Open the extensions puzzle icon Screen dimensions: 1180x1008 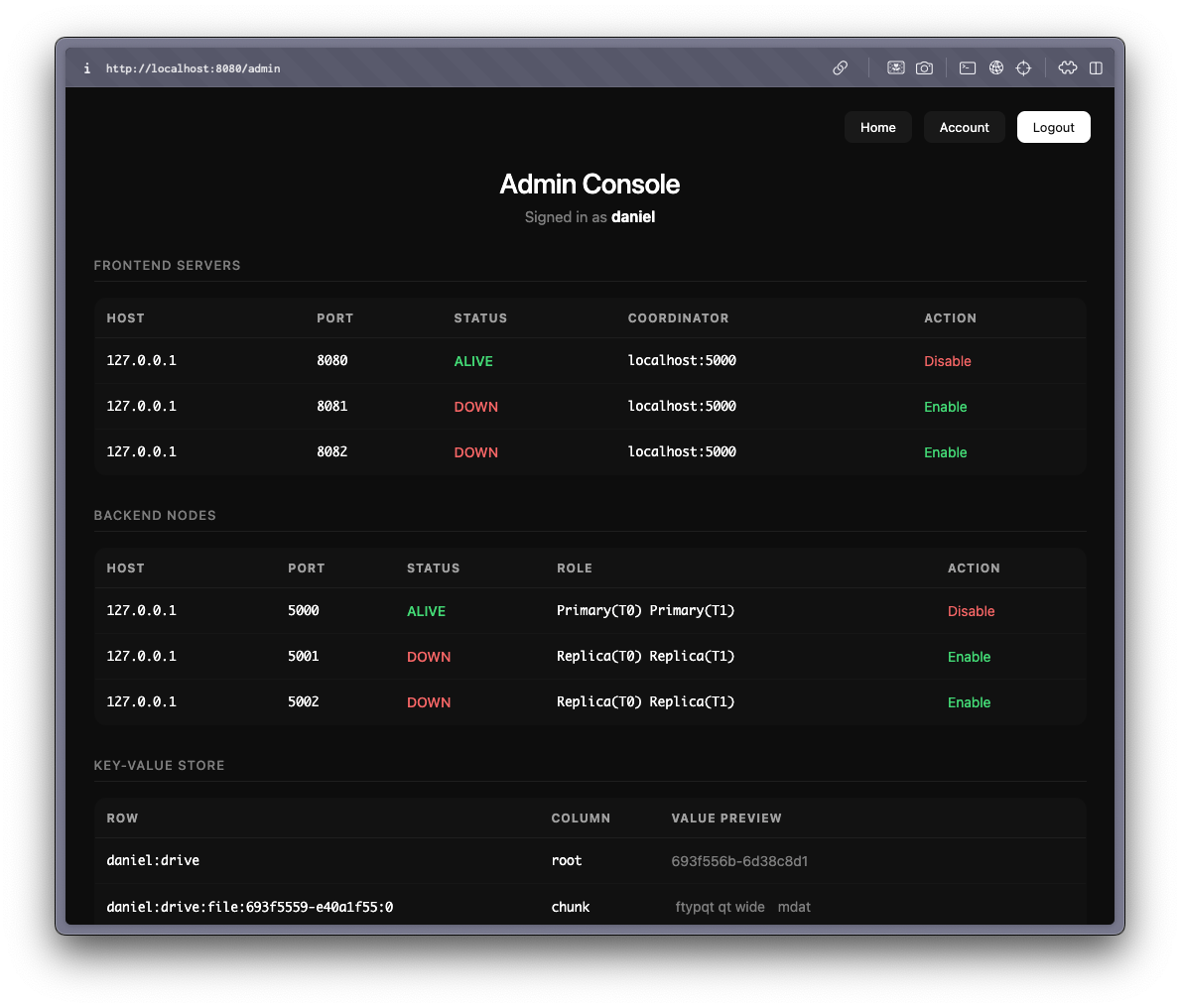1067,67
